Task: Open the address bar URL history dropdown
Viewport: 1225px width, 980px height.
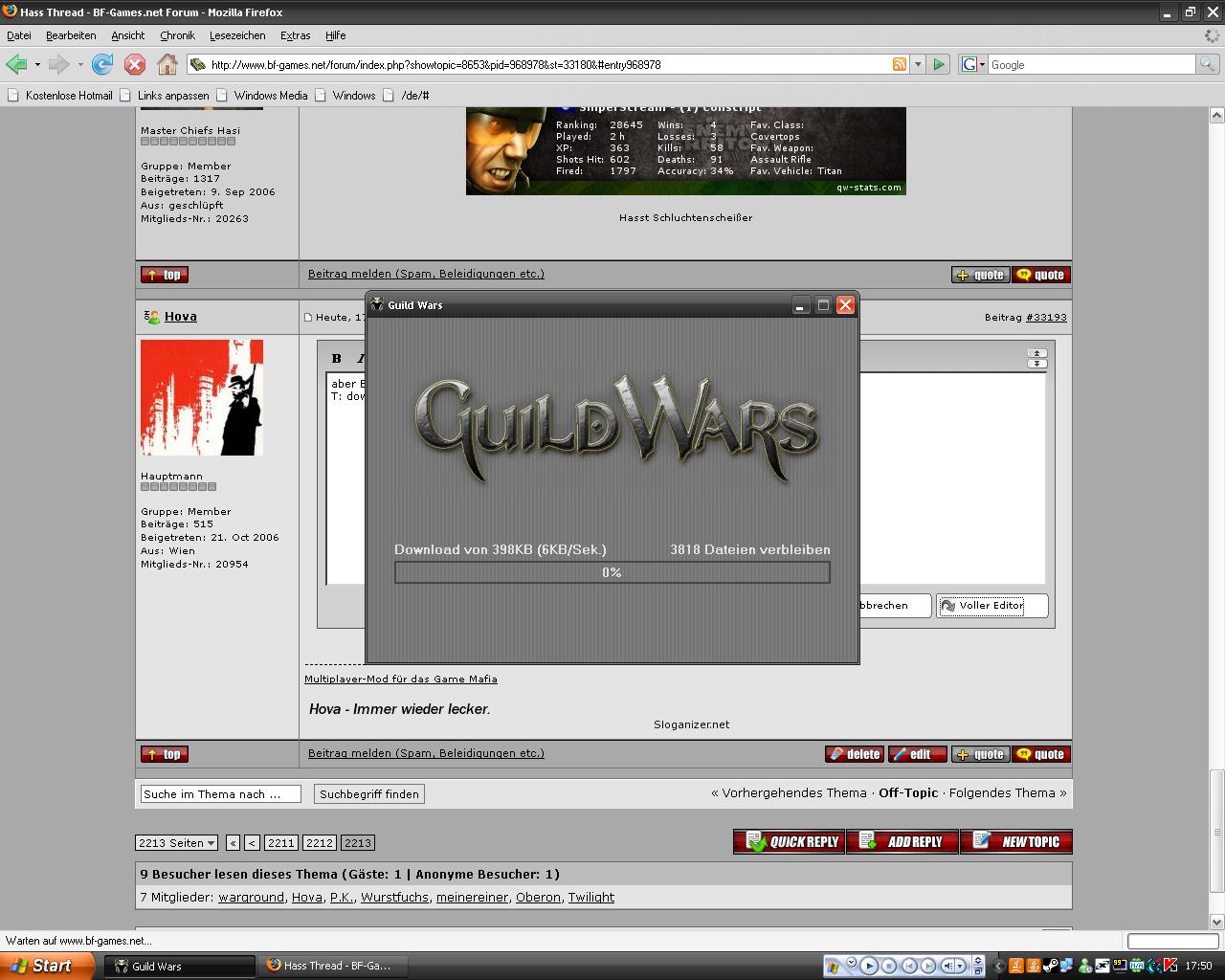Action: coord(918,64)
